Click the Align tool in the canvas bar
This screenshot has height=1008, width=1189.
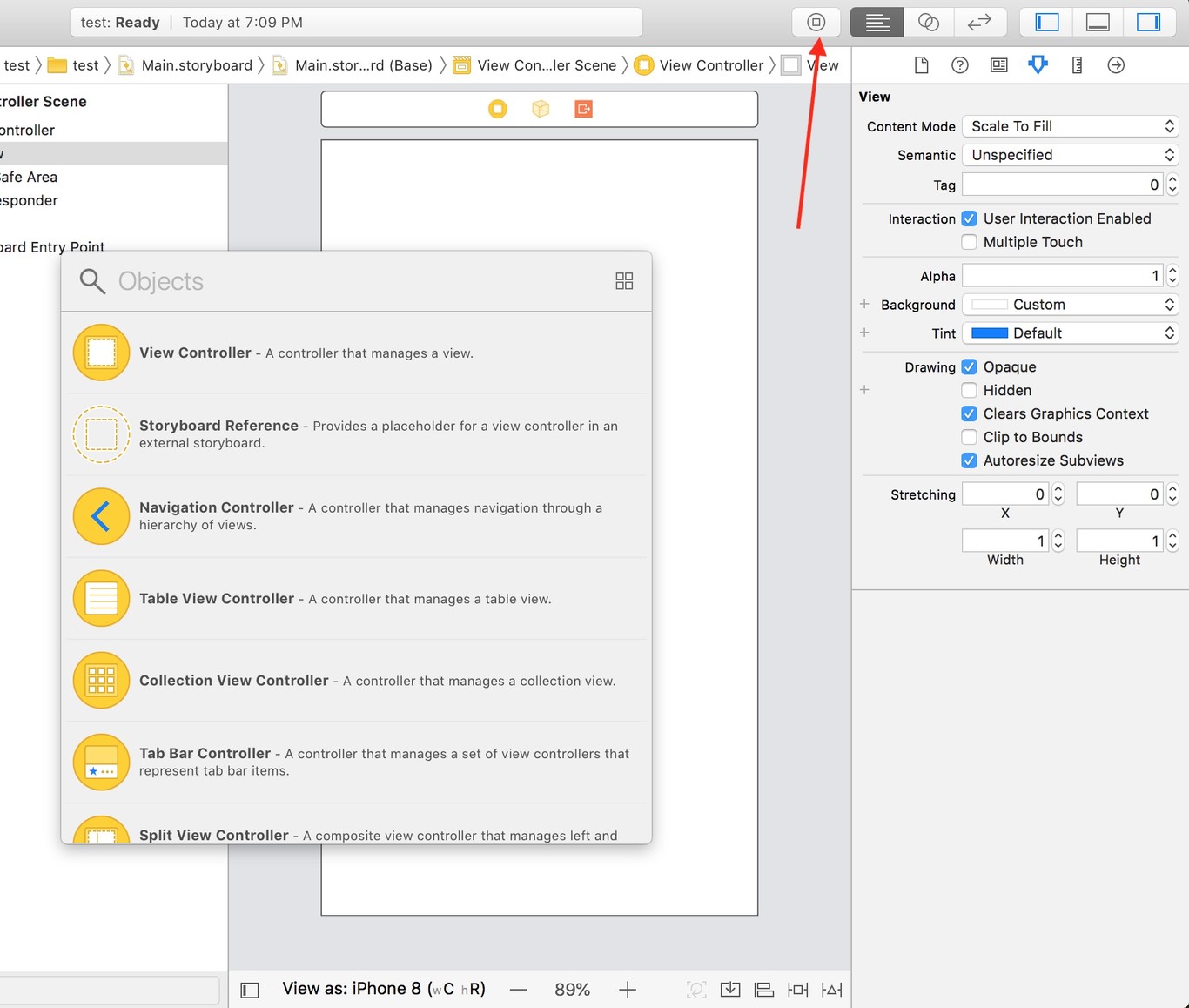click(x=763, y=989)
